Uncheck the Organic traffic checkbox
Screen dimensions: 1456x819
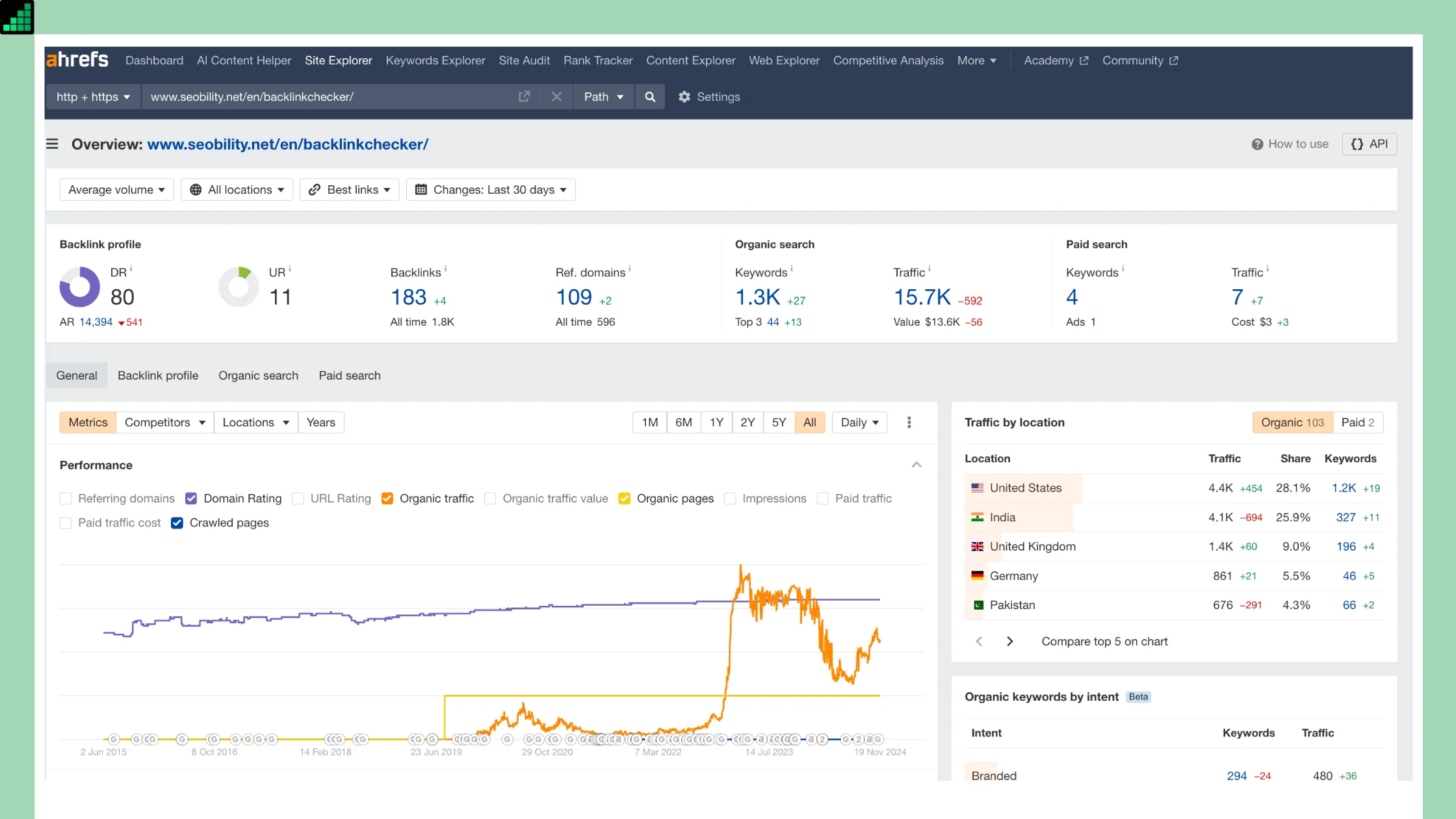pyautogui.click(x=387, y=499)
